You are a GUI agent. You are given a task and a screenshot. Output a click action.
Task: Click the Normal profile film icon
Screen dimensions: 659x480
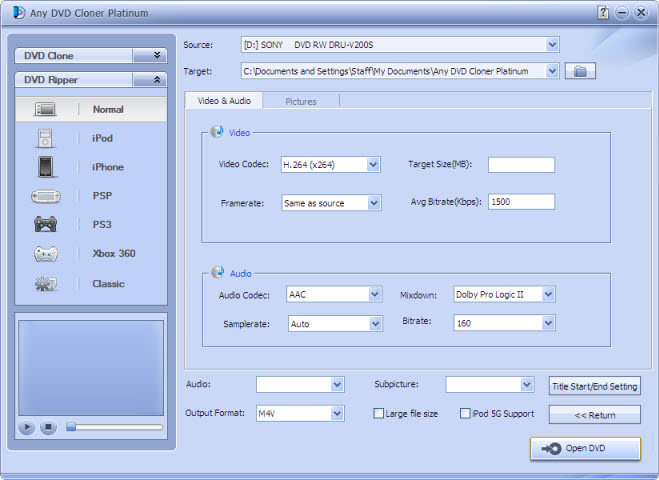click(45, 109)
